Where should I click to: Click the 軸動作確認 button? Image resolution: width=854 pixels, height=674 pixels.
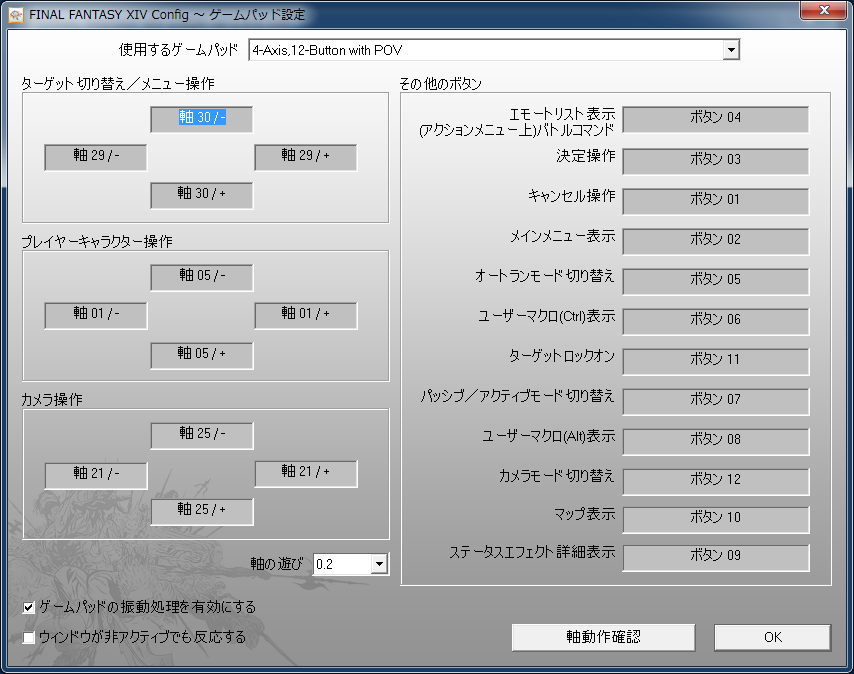click(603, 637)
